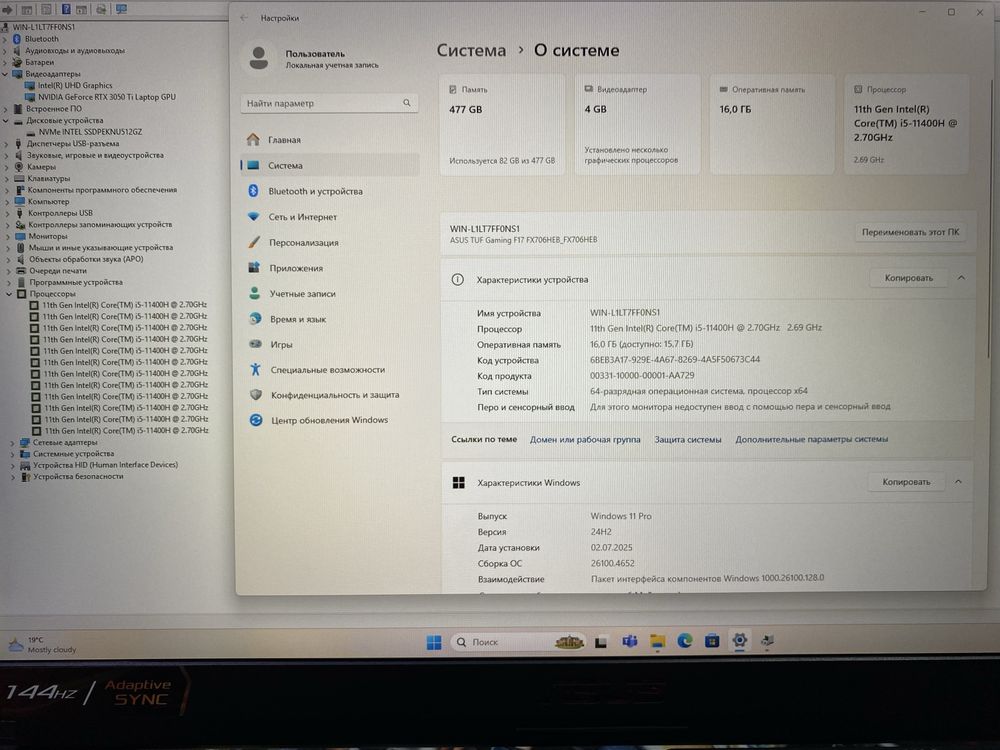Select Intel(R) UHD Graphics in Device Manager
This screenshot has width=1000, height=750.
point(75,85)
